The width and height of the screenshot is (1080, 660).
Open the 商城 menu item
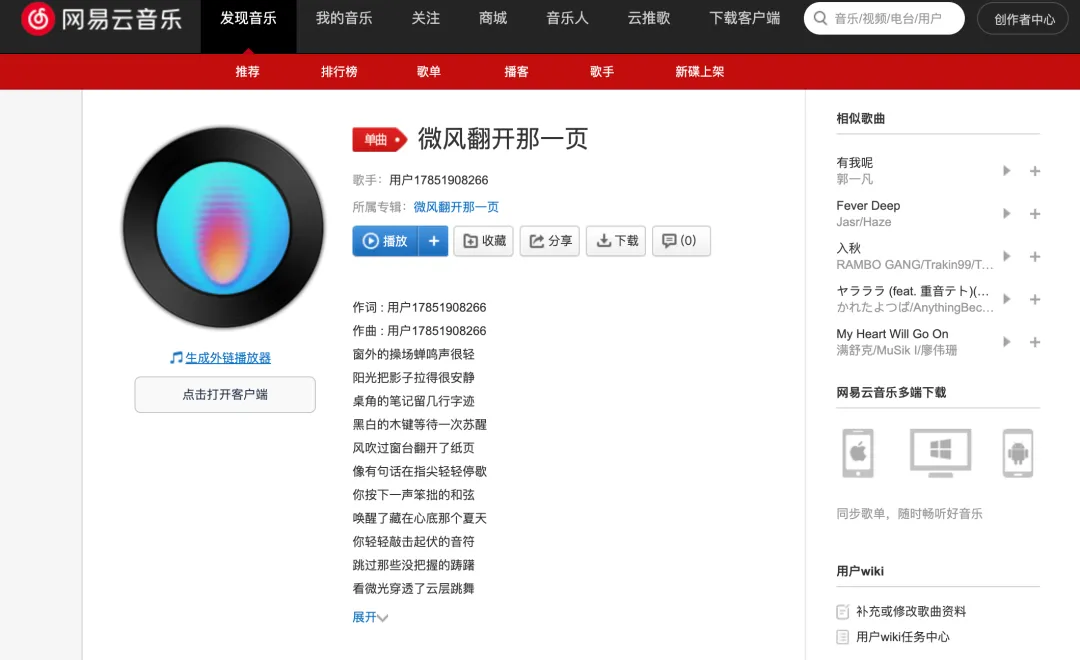pyautogui.click(x=493, y=19)
